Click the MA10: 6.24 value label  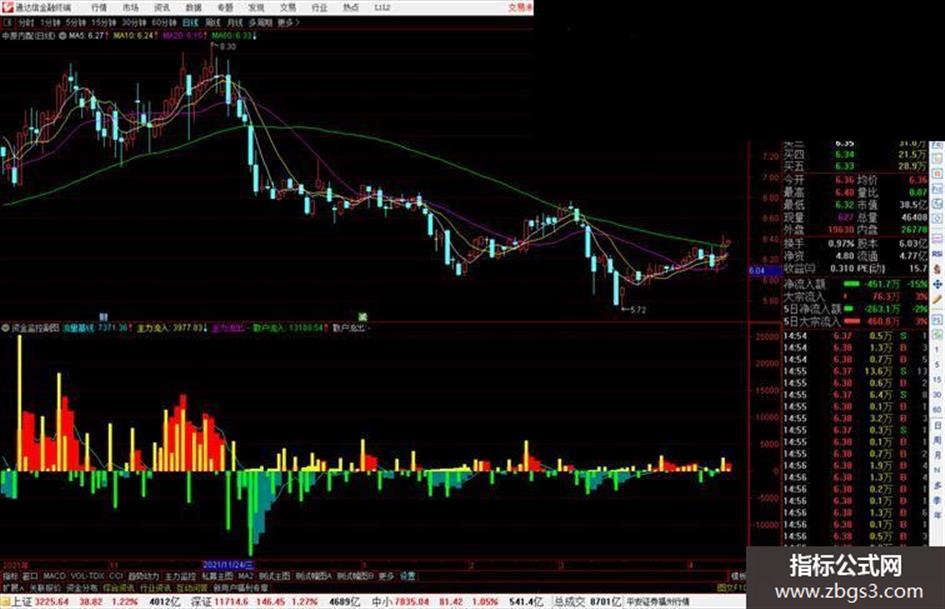click(133, 36)
